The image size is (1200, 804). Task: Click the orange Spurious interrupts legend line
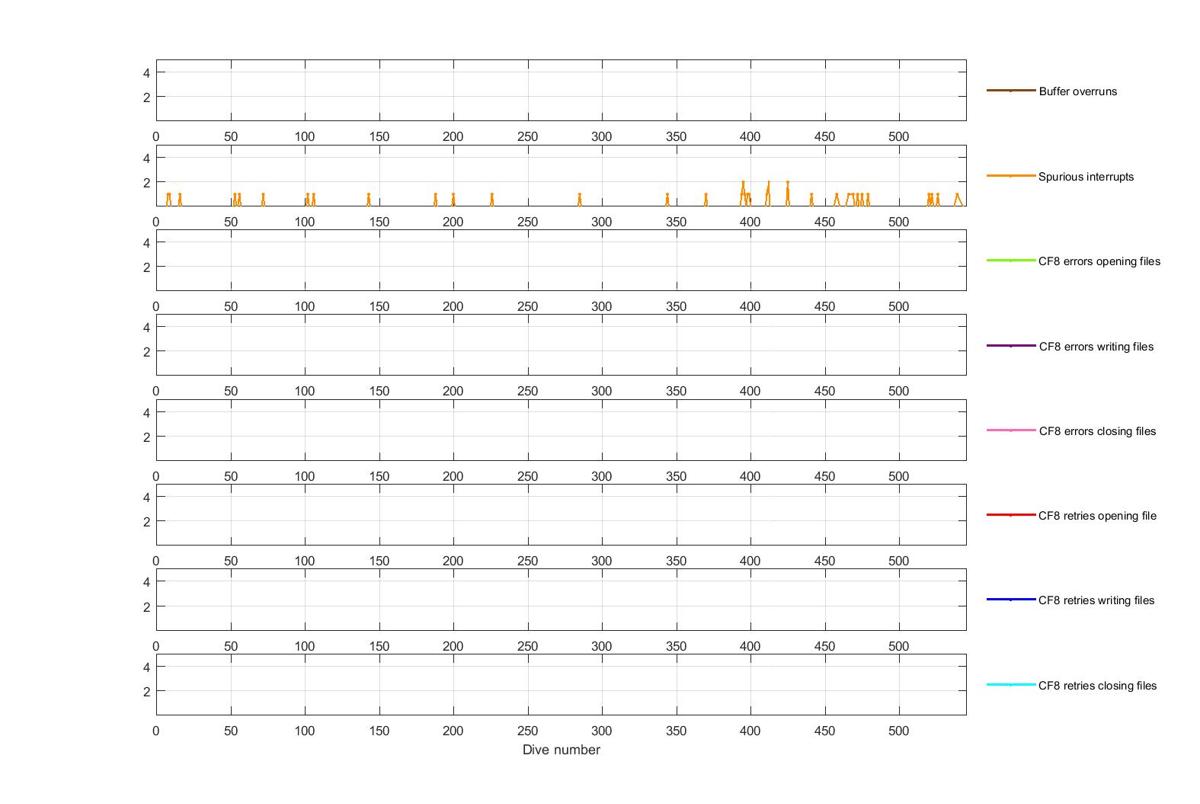pyautogui.click(x=1011, y=176)
